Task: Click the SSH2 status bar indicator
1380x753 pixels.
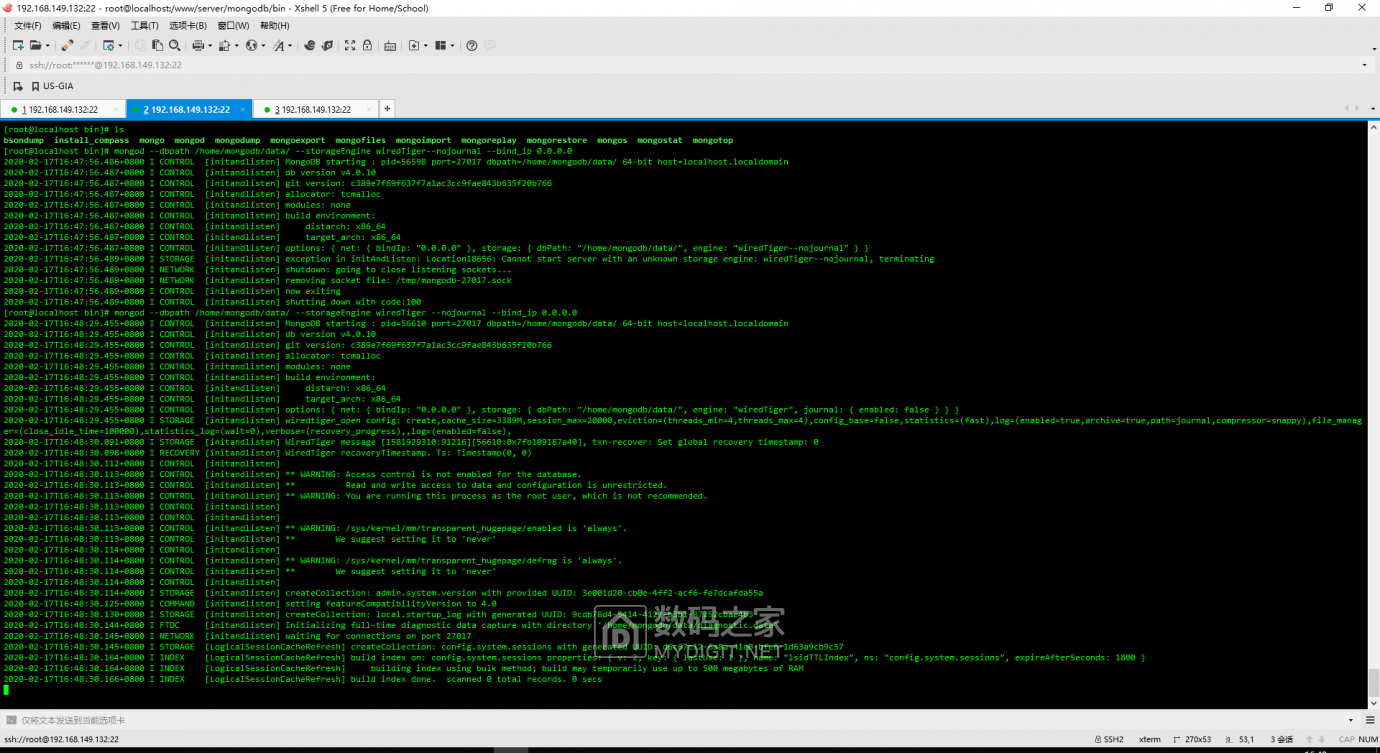Action: click(x=1107, y=739)
